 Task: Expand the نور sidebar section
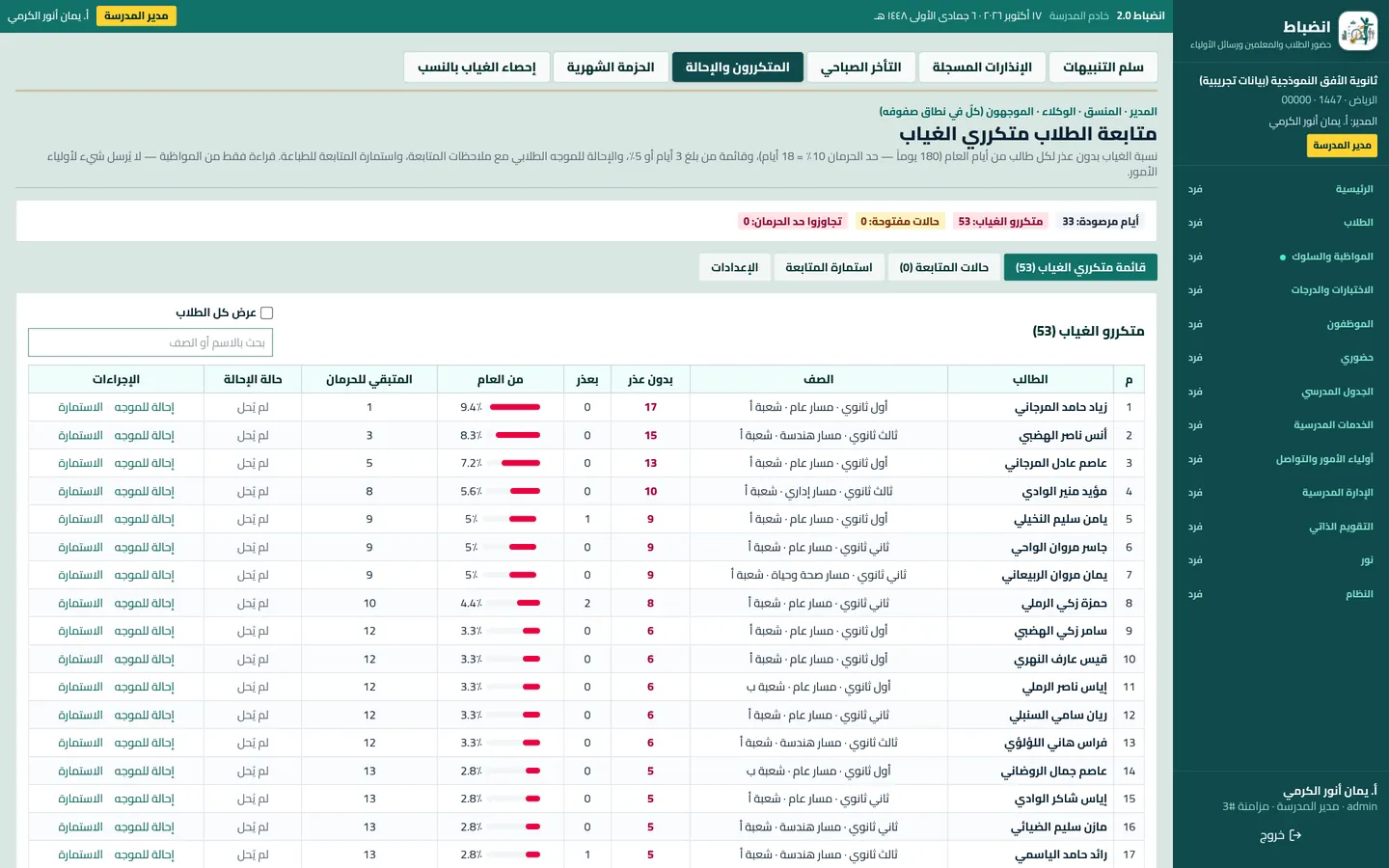[x=1281, y=560]
